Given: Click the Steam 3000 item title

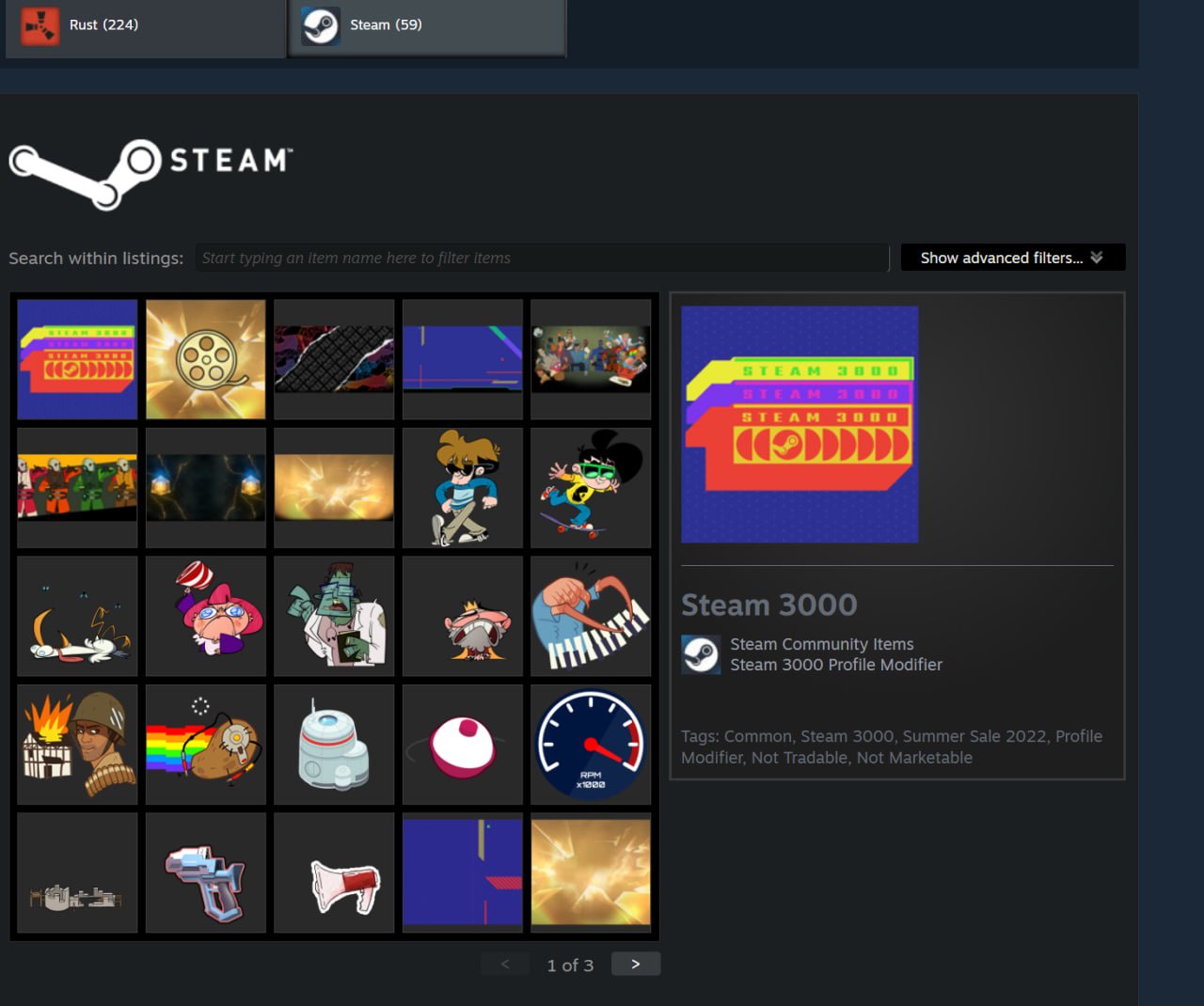Looking at the screenshot, I should (x=768, y=605).
